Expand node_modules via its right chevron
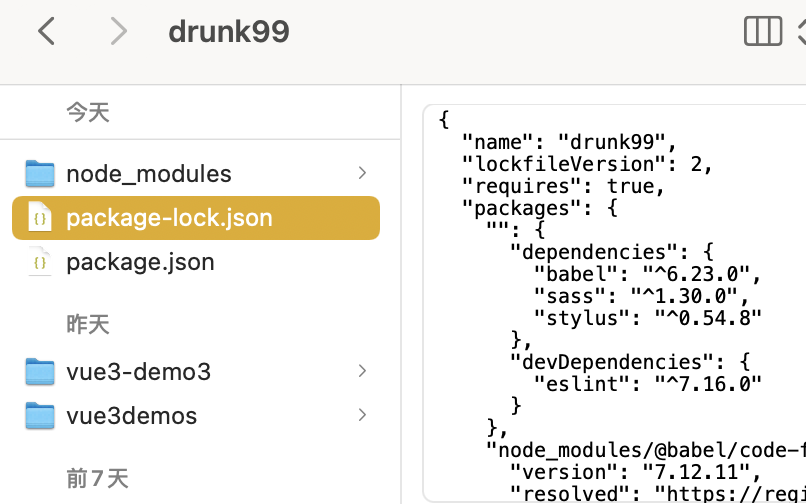 point(362,174)
